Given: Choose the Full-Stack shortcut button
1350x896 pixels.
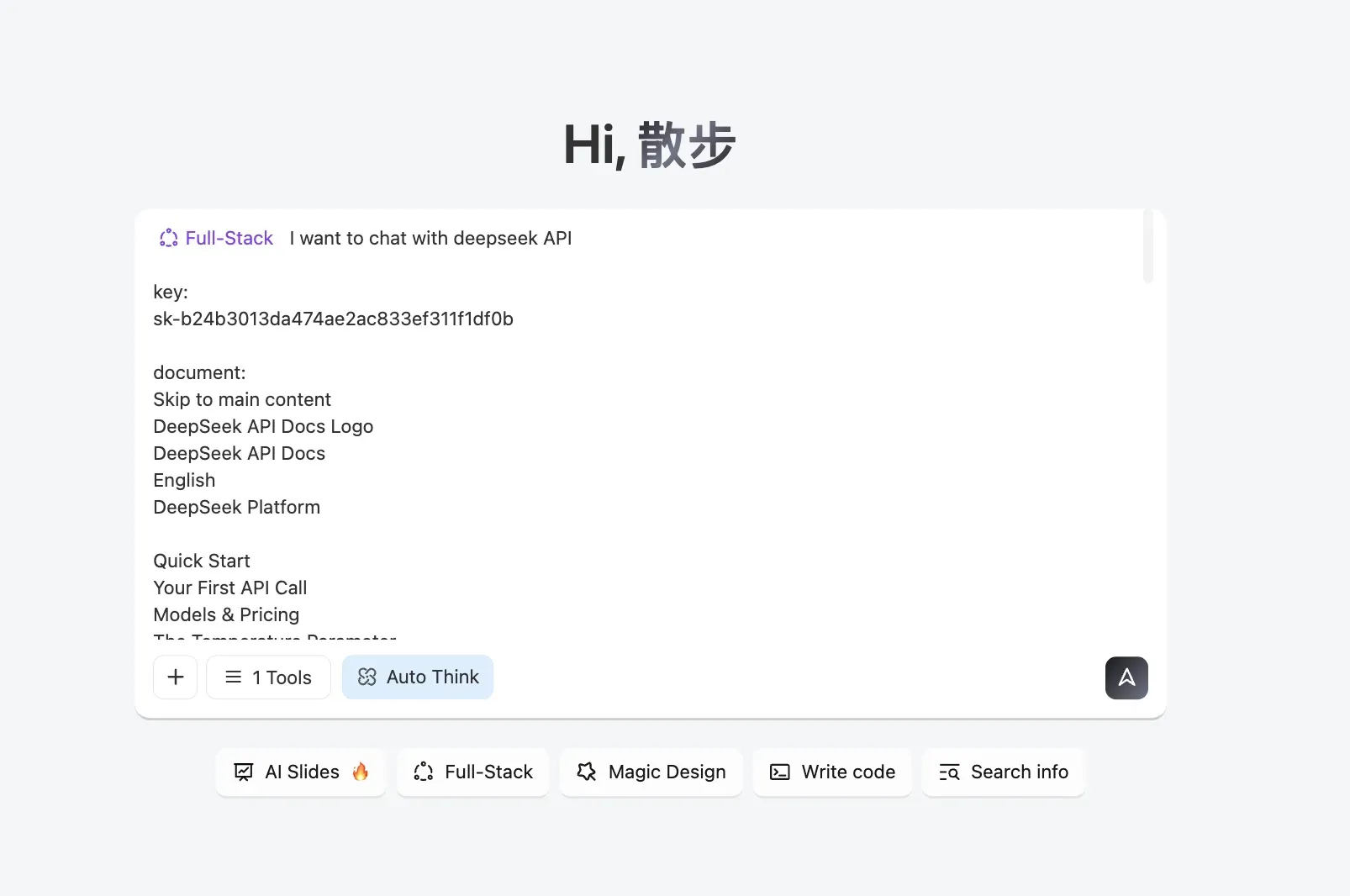Looking at the screenshot, I should [472, 772].
